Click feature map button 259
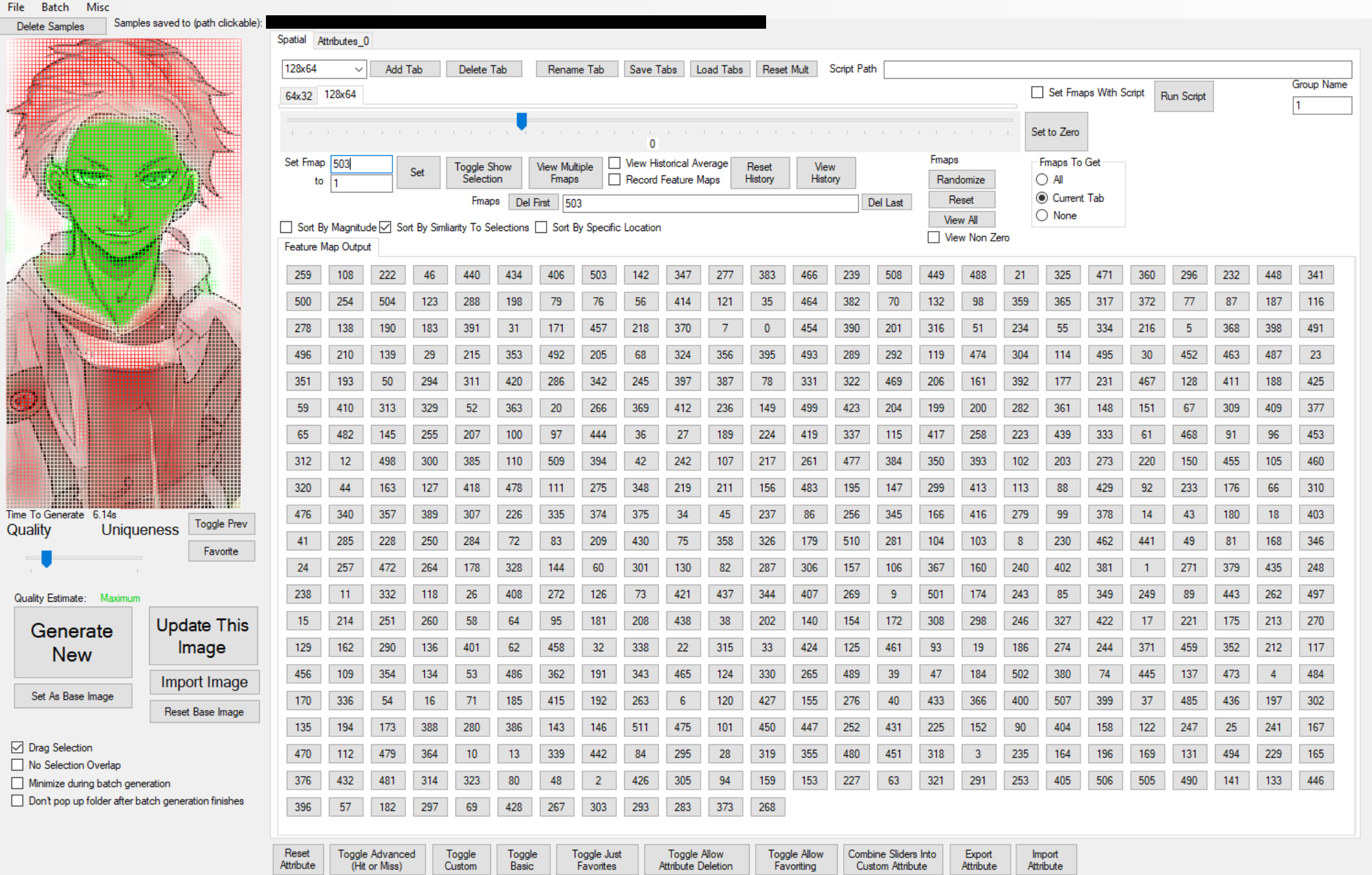Viewport: 1372px width, 875px height. [303, 275]
